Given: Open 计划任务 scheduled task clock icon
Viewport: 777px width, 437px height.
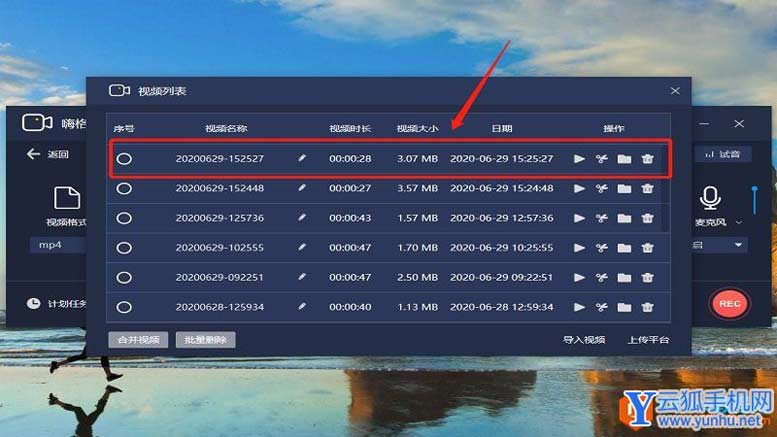Looking at the screenshot, I should (34, 303).
